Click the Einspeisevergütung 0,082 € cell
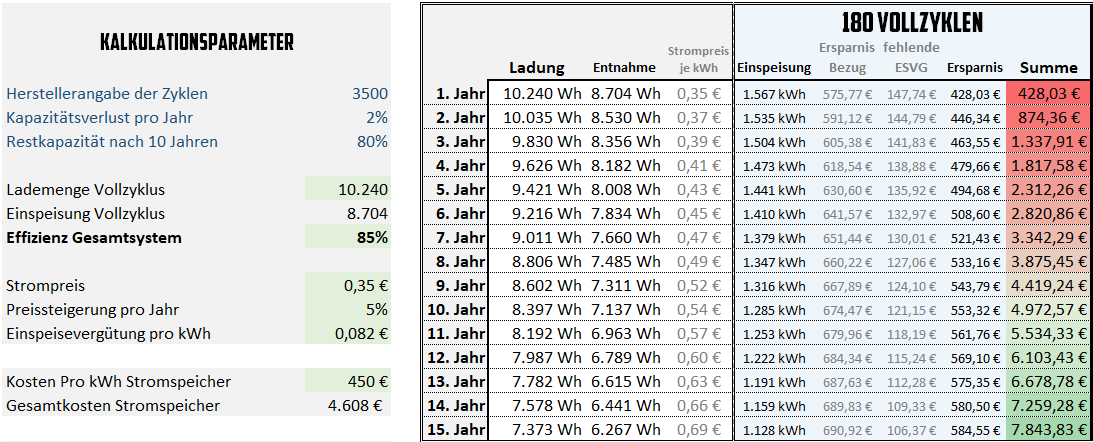Screen dimensions: 1093x442 click(x=347, y=333)
